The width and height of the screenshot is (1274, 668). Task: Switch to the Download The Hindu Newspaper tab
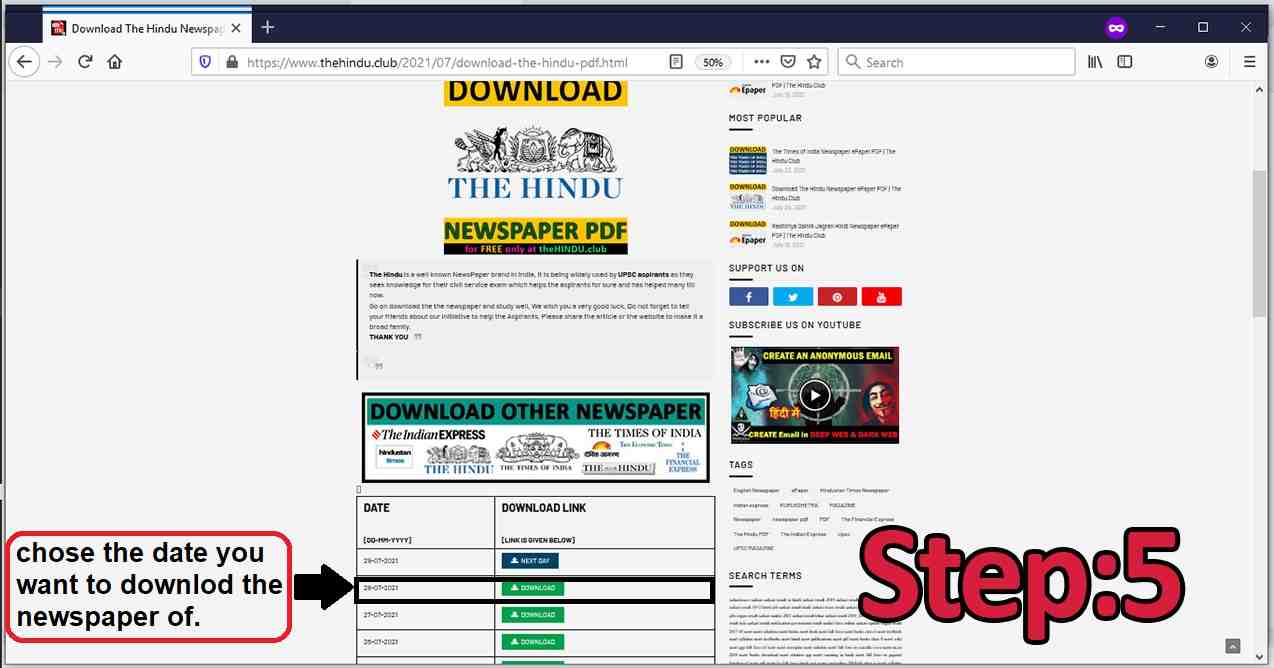click(145, 27)
